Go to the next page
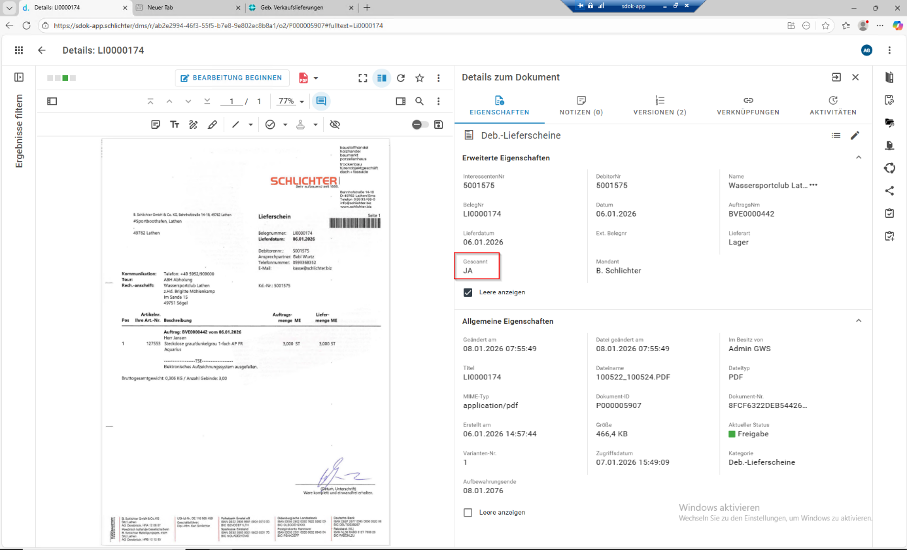This screenshot has width=908, height=550. click(x=188, y=101)
